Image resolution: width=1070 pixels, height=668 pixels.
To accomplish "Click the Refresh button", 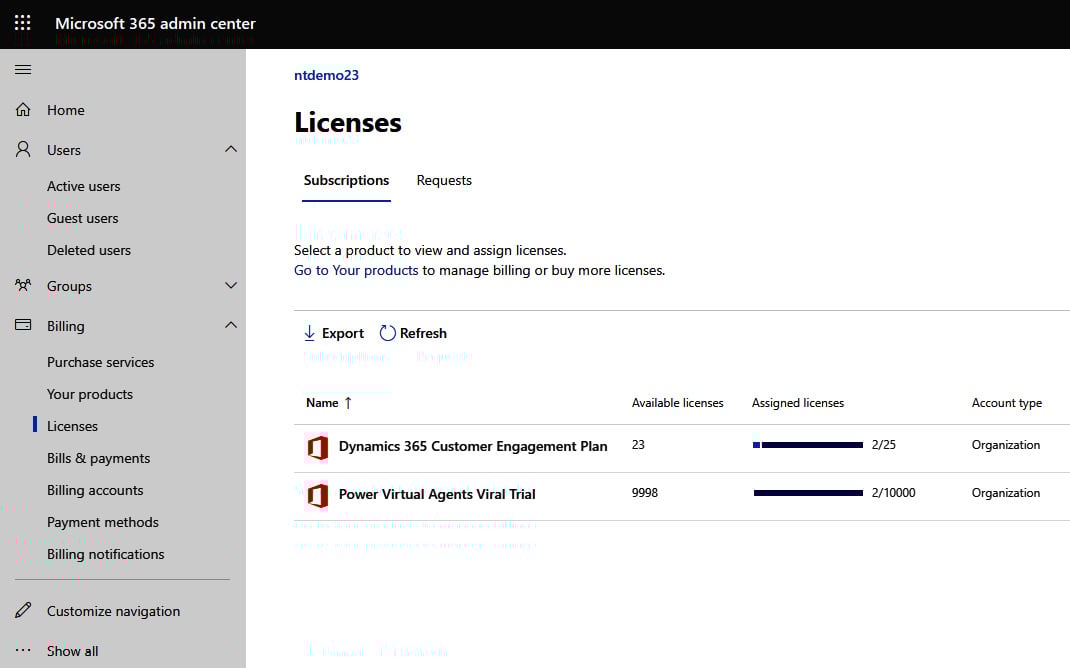I will pos(413,333).
